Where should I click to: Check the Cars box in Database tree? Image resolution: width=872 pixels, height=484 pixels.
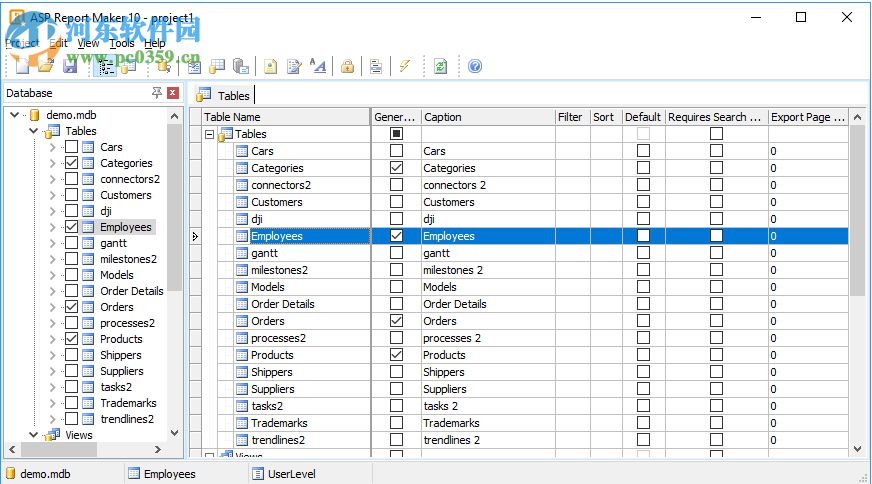click(71, 147)
